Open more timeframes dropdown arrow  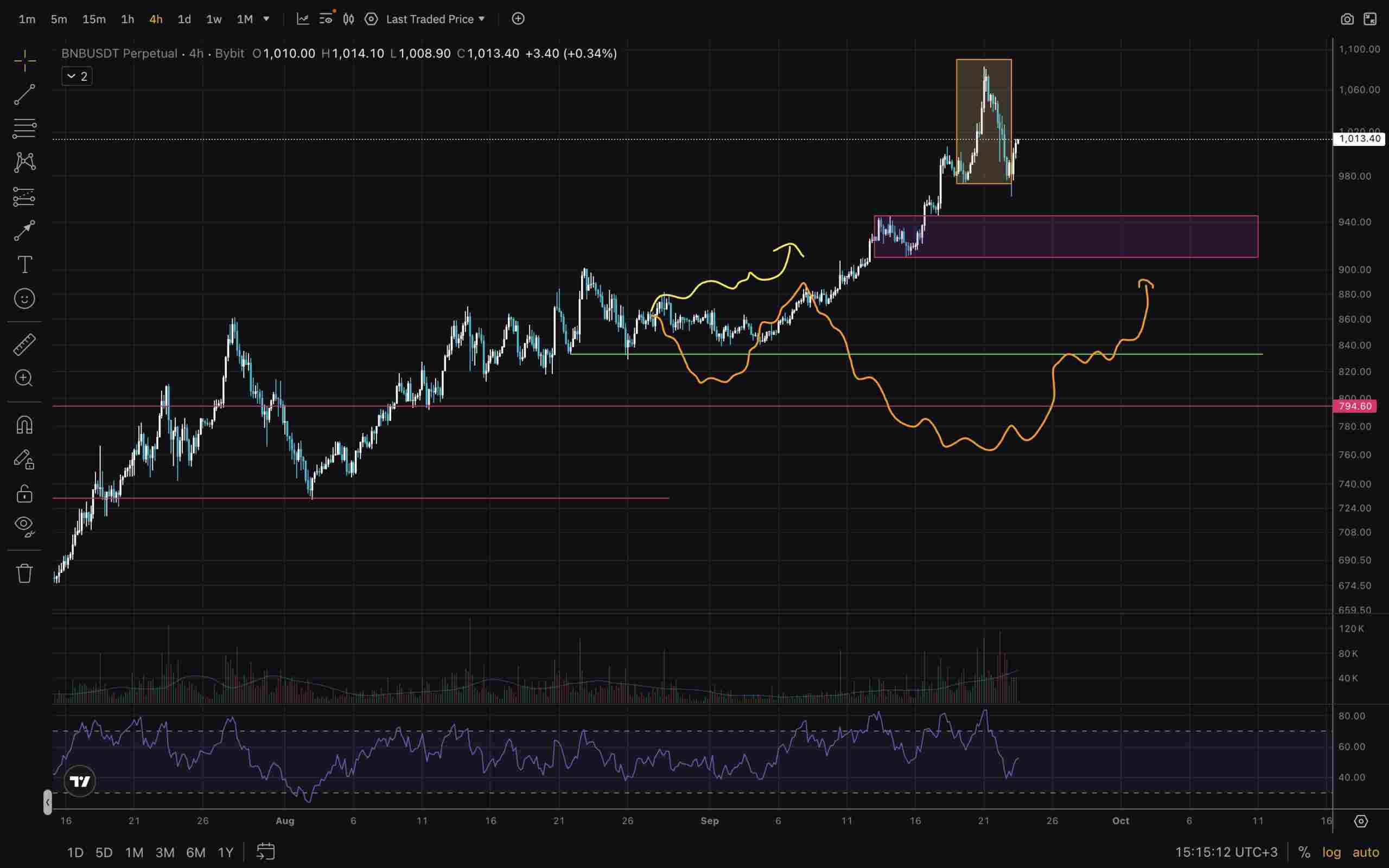coord(266,19)
